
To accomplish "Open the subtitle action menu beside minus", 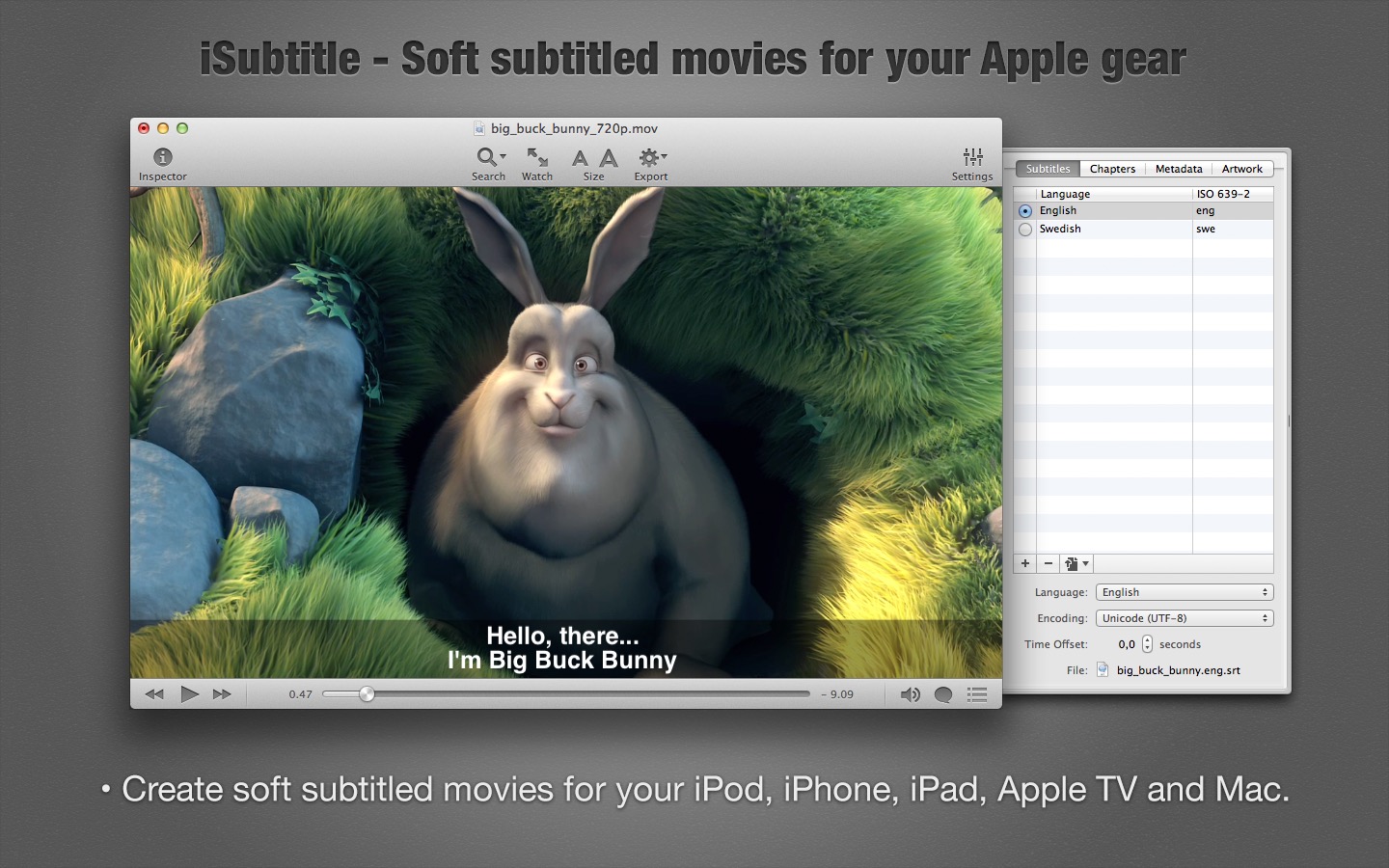I will [1076, 564].
